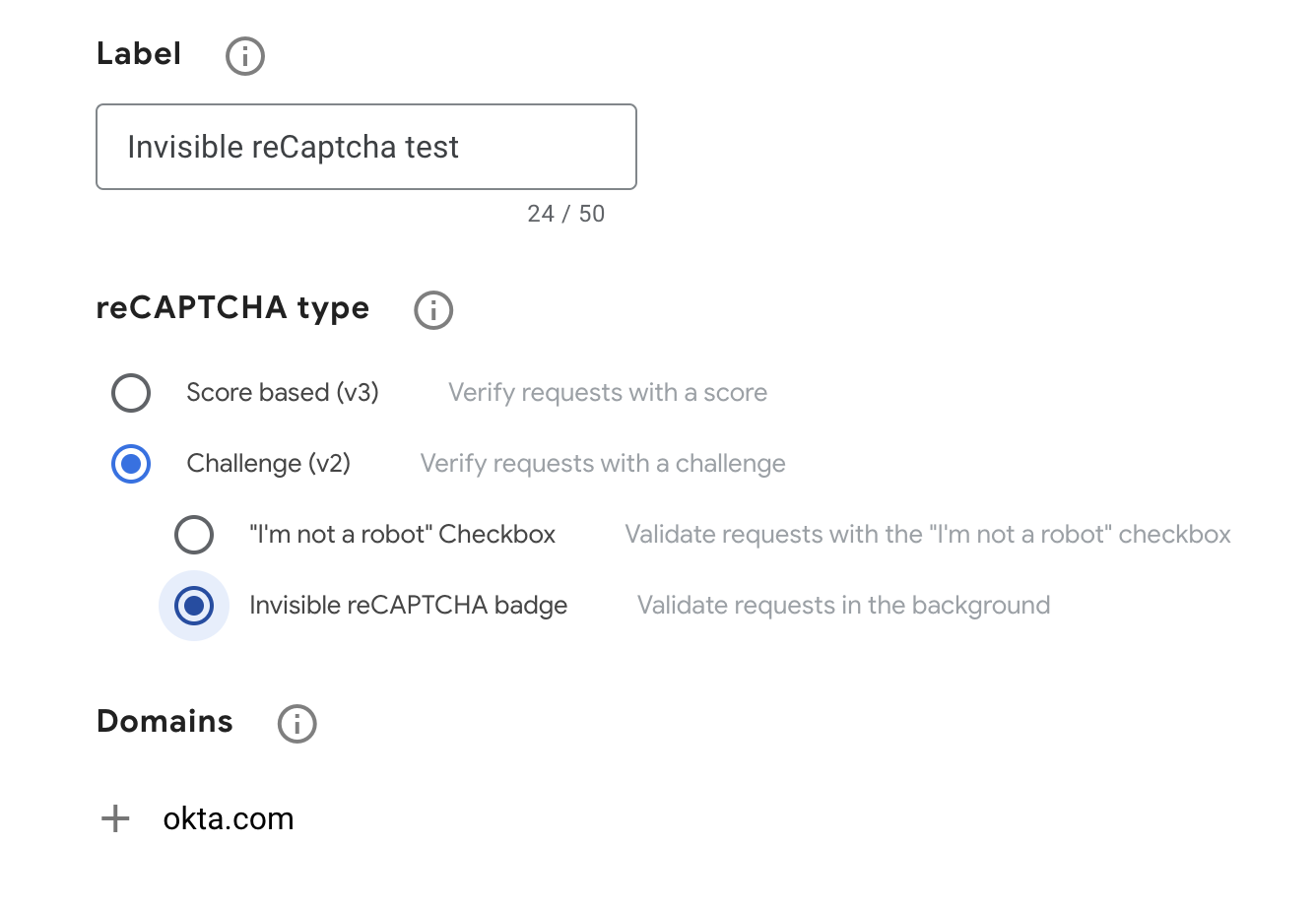Click the "I'm not a robot" Checkbox label text
The width and height of the screenshot is (1316, 910).
point(402,535)
